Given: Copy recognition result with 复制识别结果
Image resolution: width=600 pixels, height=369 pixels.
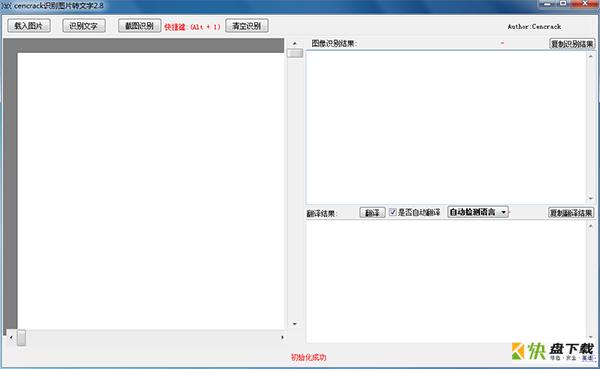Looking at the screenshot, I should (x=572, y=44).
